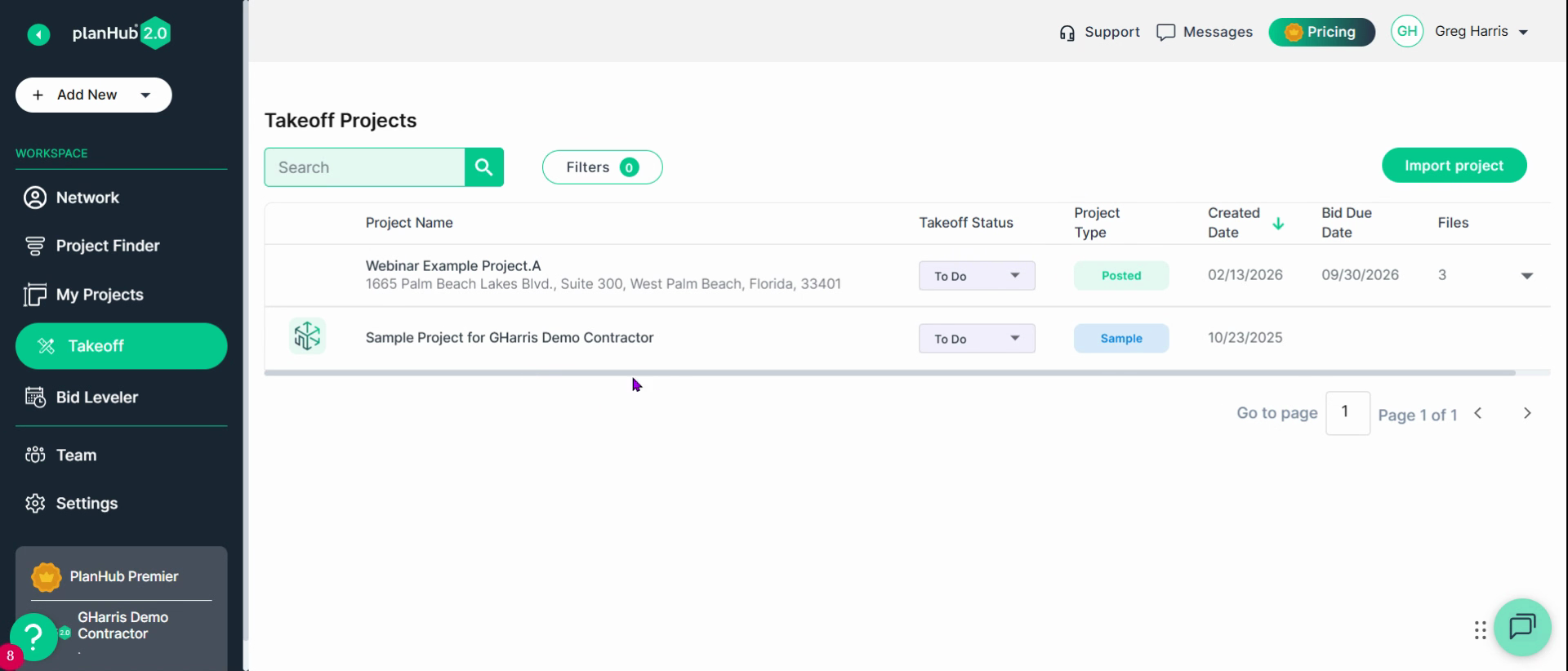Click GHarris Demo Contractor company name
The height and width of the screenshot is (671, 1568).
122,626
